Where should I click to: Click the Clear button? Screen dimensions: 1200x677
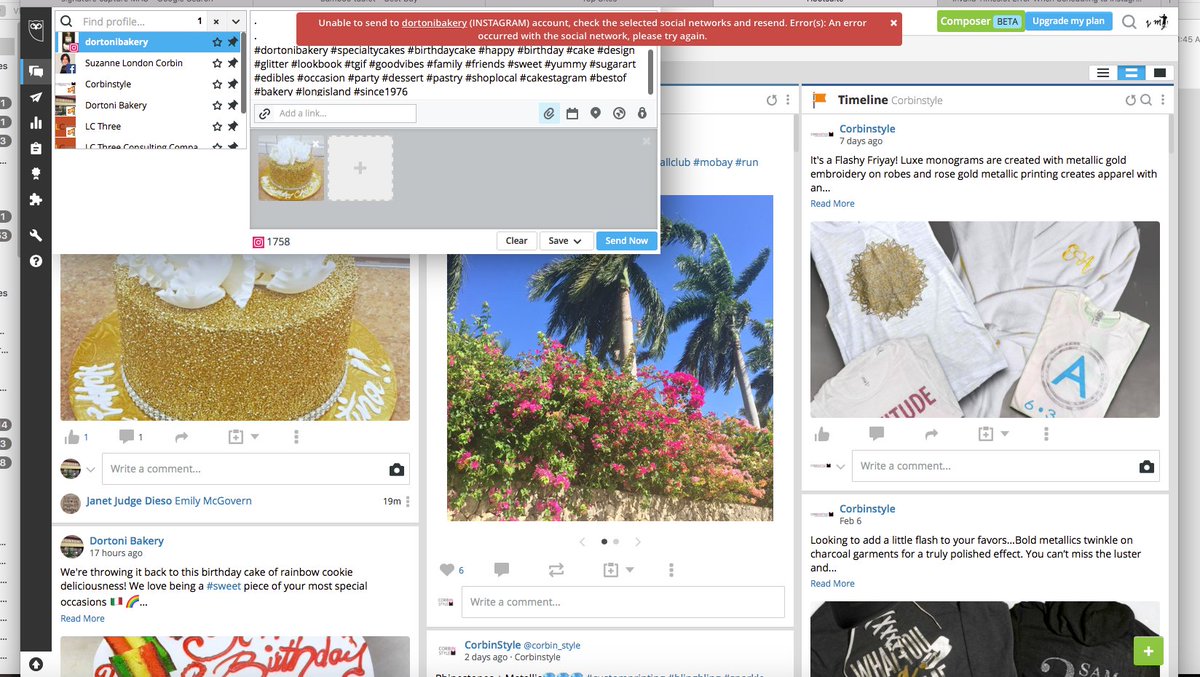[516, 241]
